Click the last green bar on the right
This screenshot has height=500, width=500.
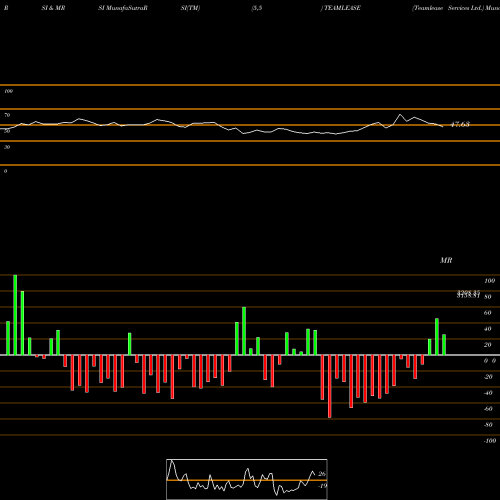click(x=444, y=345)
